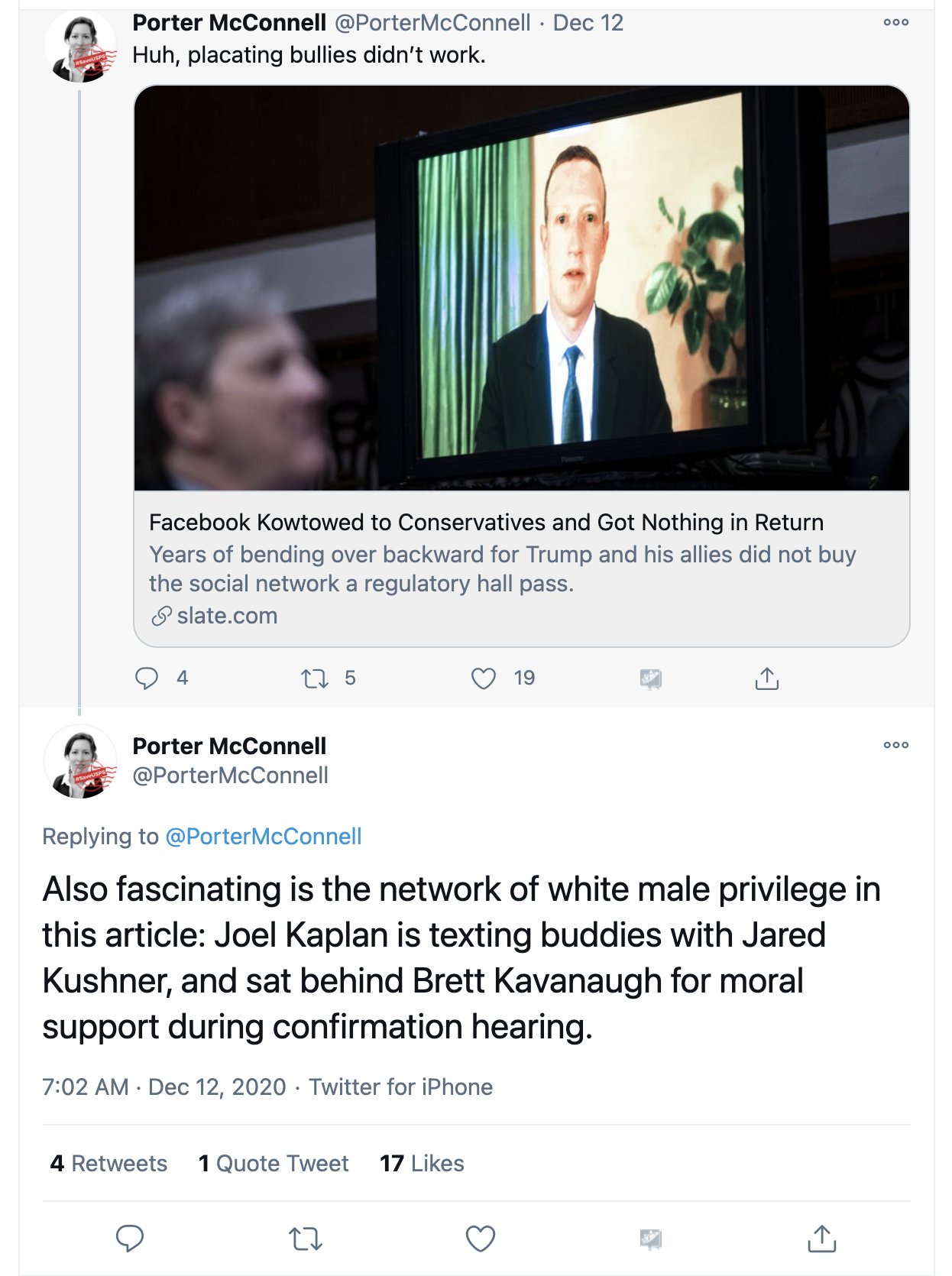Image resolution: width=952 pixels, height=1276 pixels.
Task: View the 17 Likes list
Action: tap(422, 1163)
